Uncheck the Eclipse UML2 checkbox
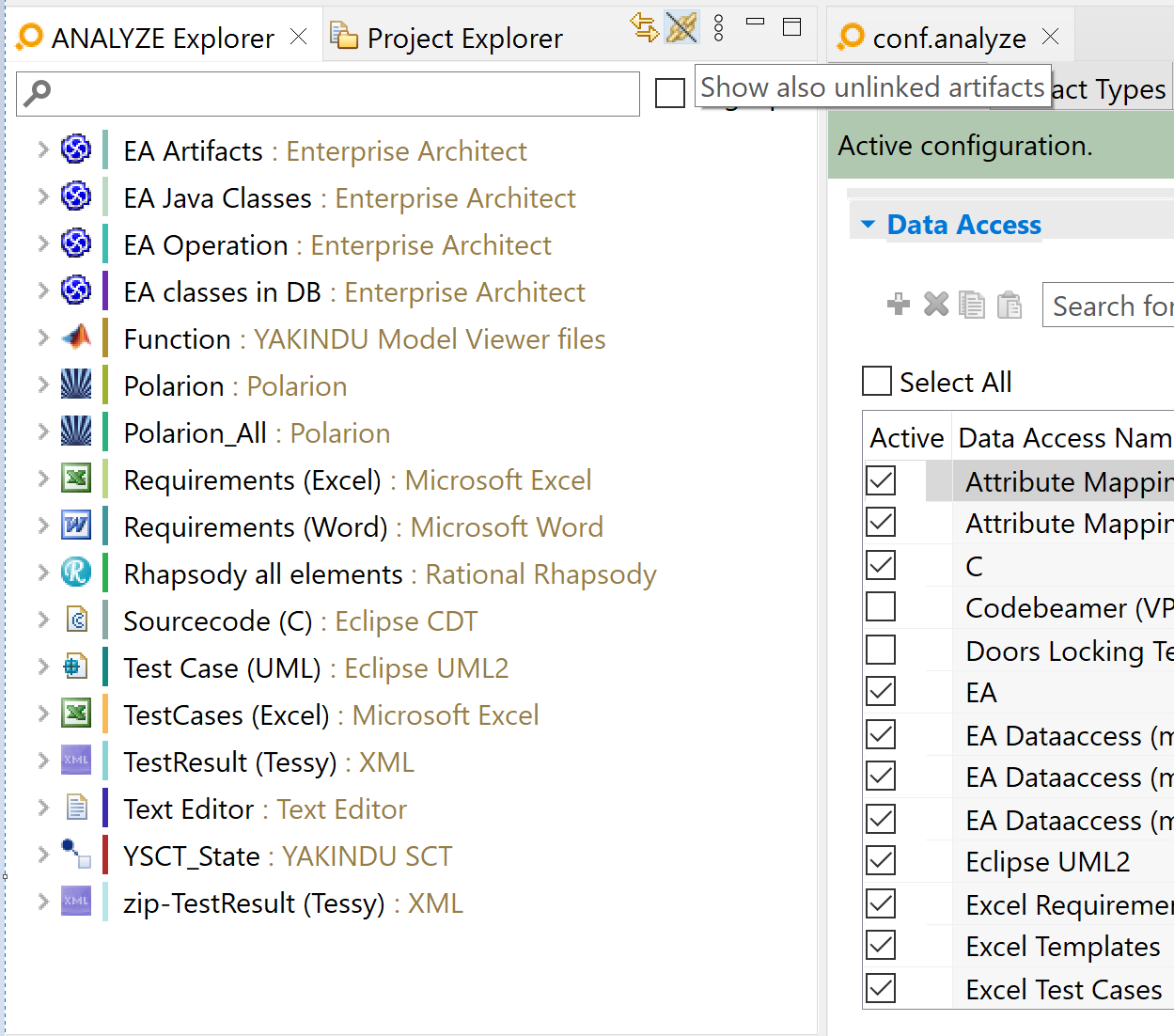Viewport: 1174px width, 1036px height. pos(881,860)
